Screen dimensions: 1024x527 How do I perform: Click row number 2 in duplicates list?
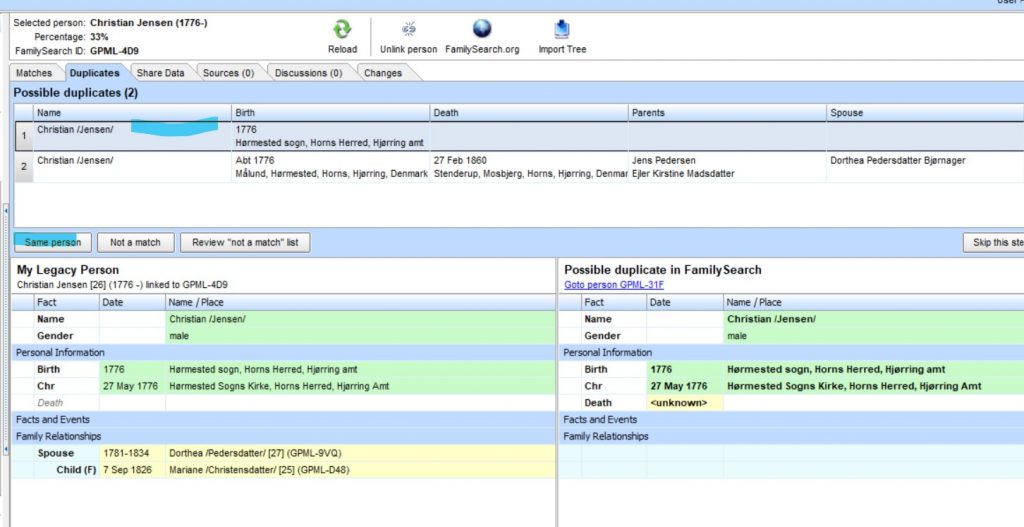click(x=24, y=167)
